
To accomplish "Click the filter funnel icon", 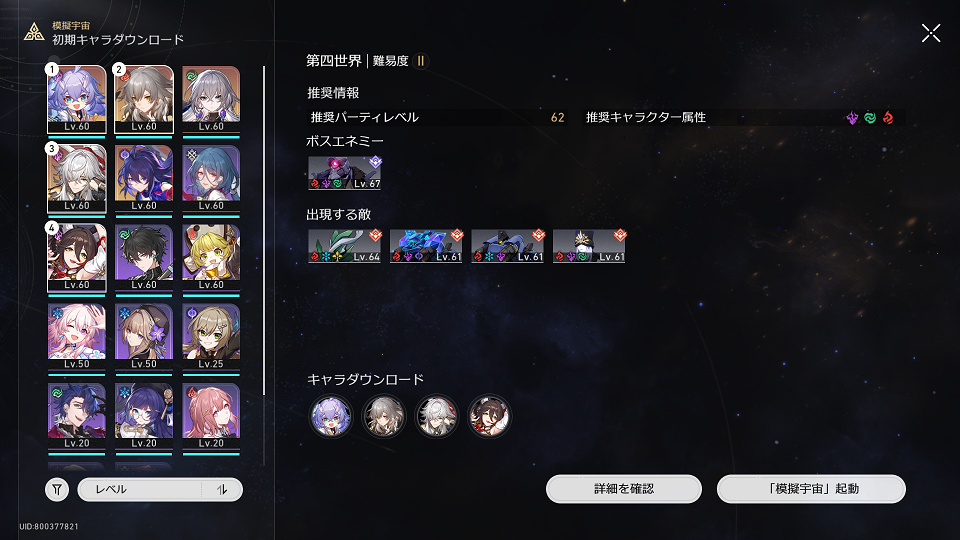I will tap(57, 489).
